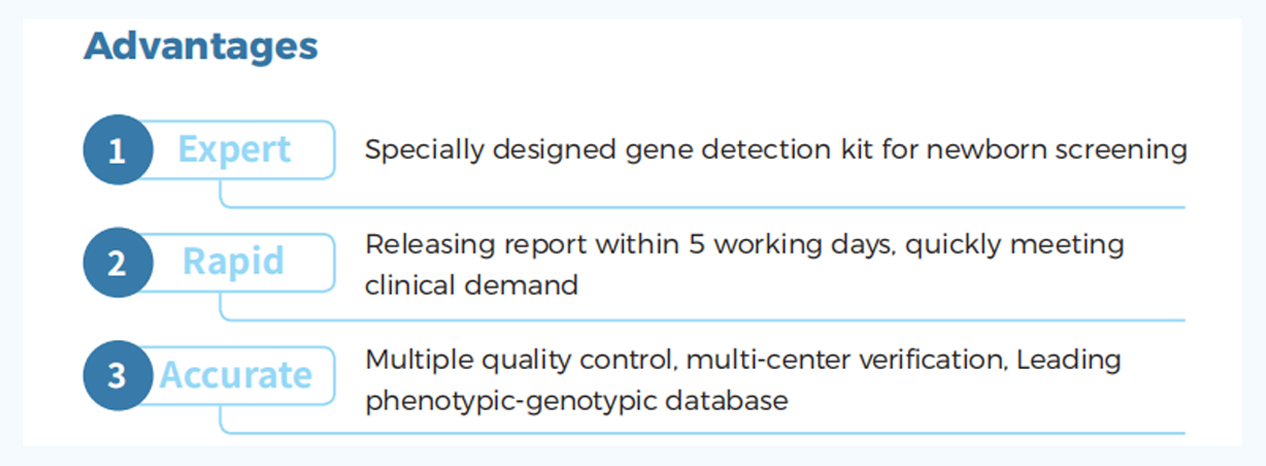This screenshot has width=1266, height=466.
Task: Select the number 2 circle badge
Action: (x=117, y=263)
